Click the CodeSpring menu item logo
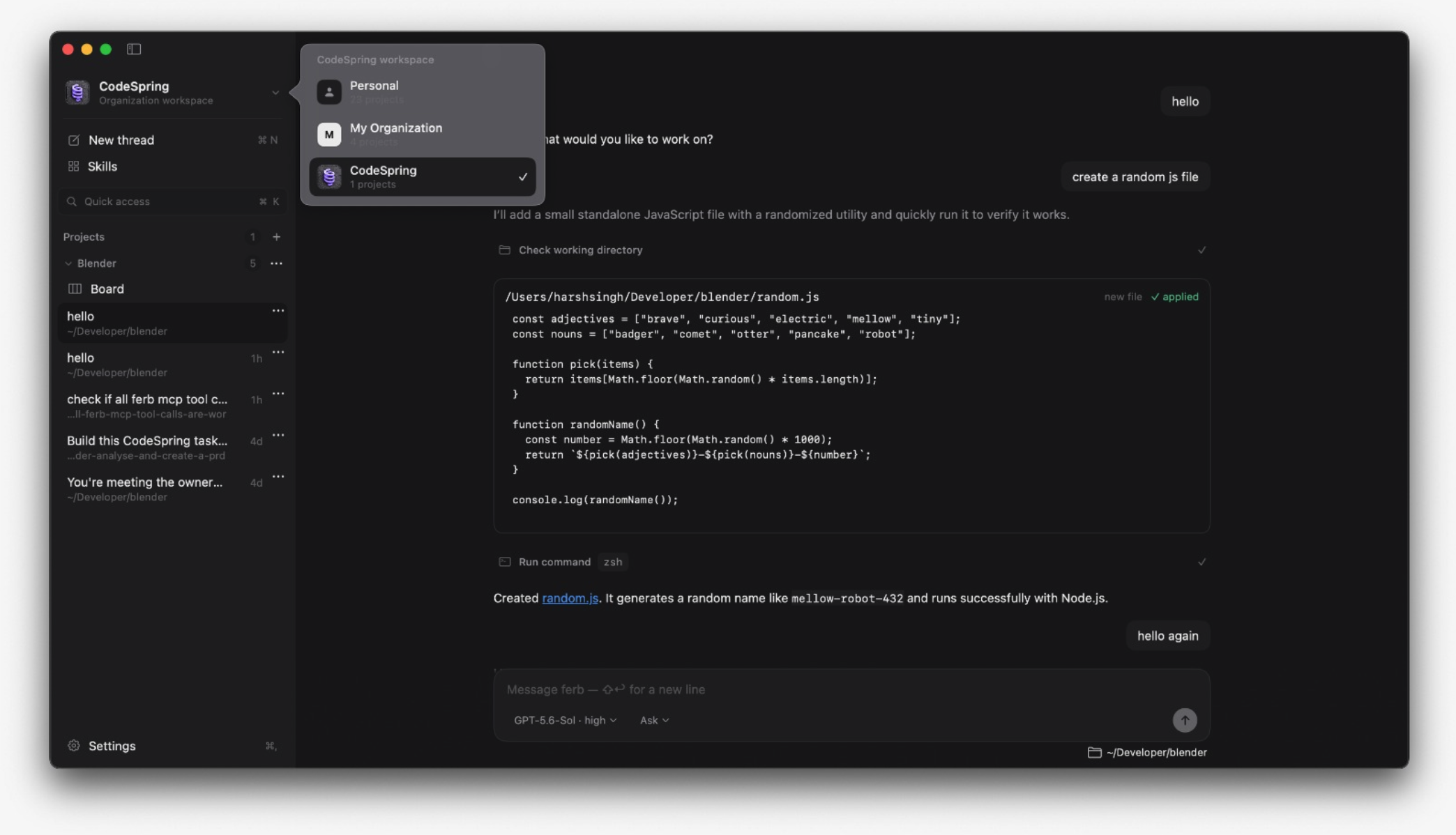Screen dimensions: 1456x835 [x=329, y=176]
